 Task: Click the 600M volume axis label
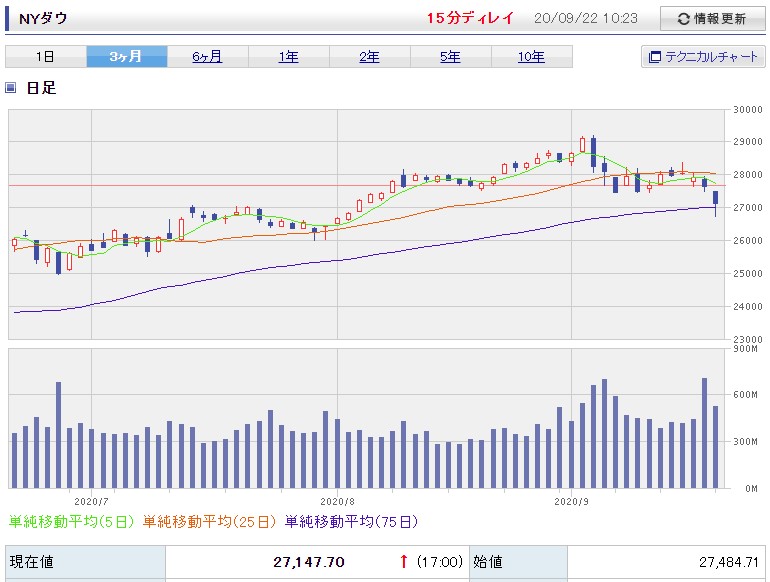click(x=745, y=394)
